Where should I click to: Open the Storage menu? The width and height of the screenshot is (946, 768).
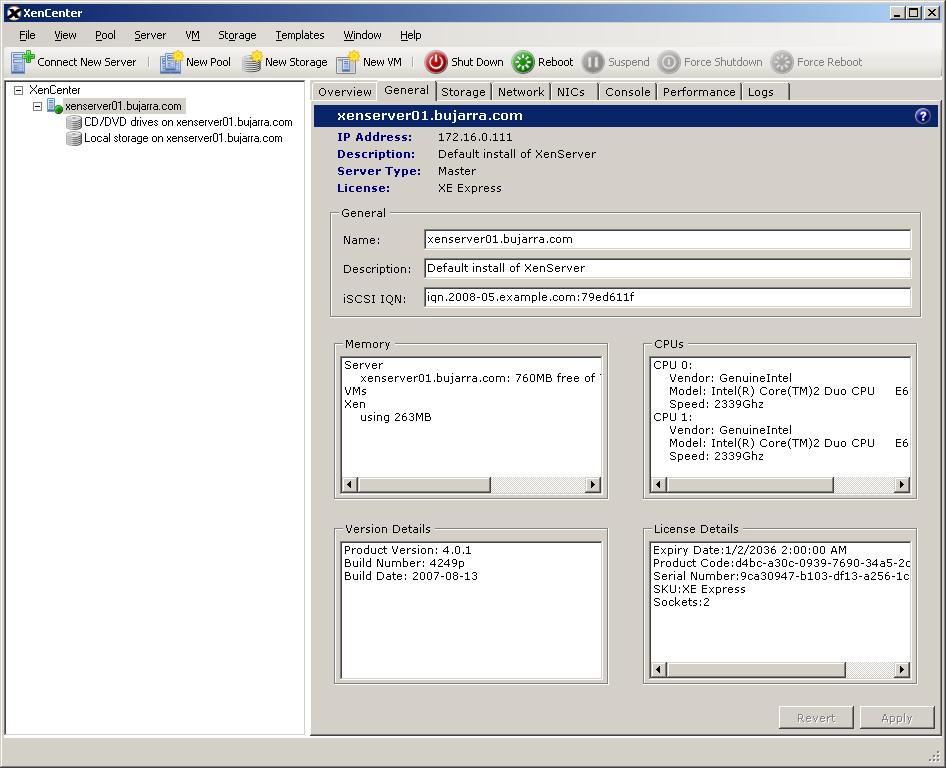tap(237, 35)
